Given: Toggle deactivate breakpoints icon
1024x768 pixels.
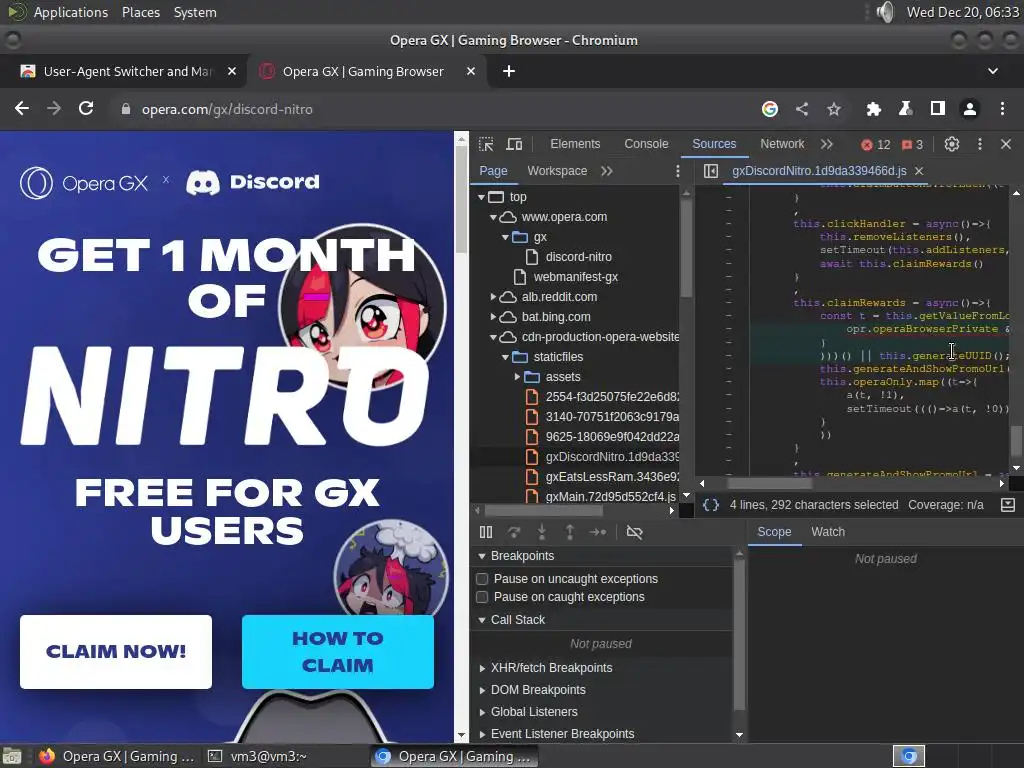Looking at the screenshot, I should tap(634, 532).
